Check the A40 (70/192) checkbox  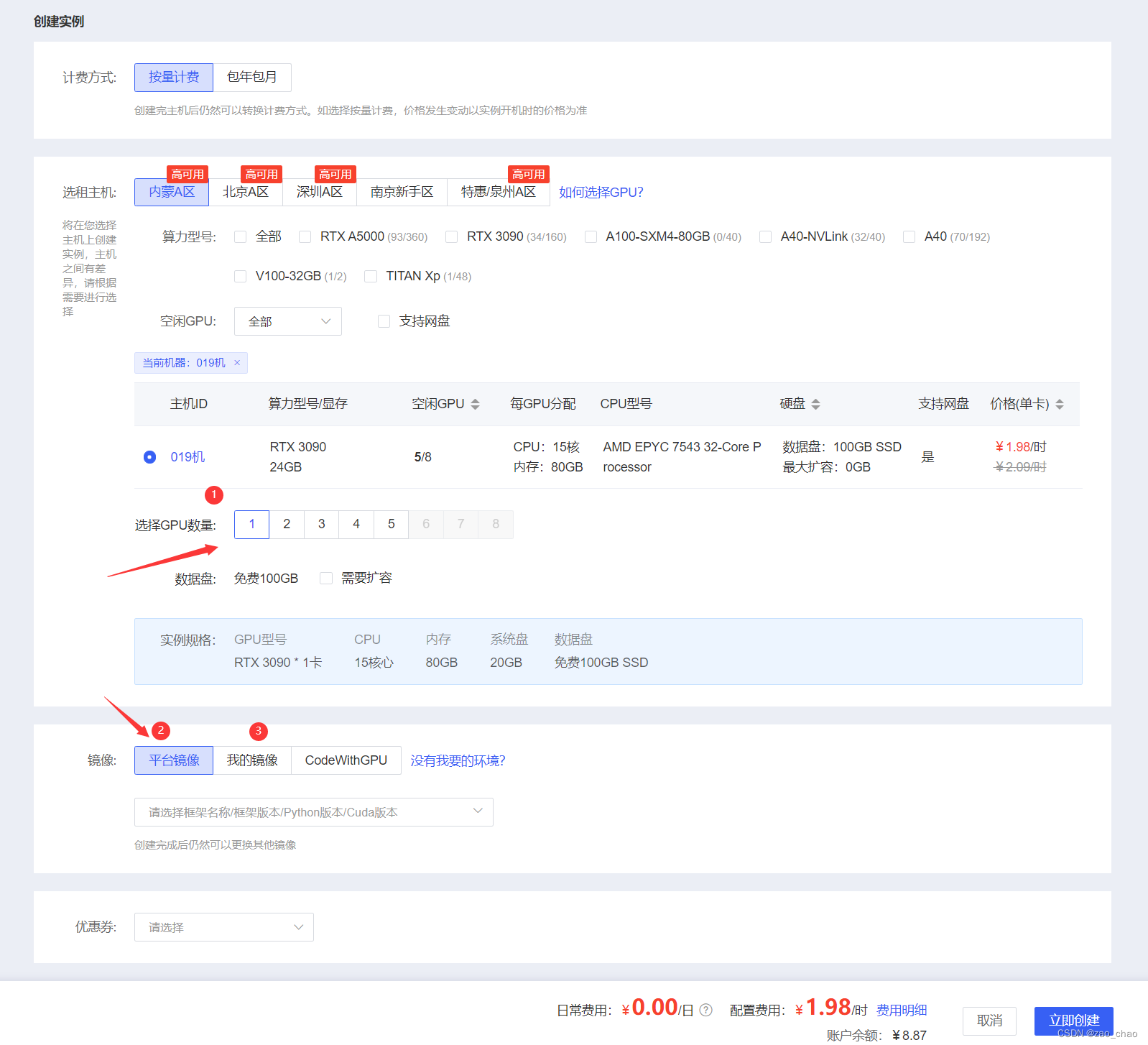tap(909, 237)
